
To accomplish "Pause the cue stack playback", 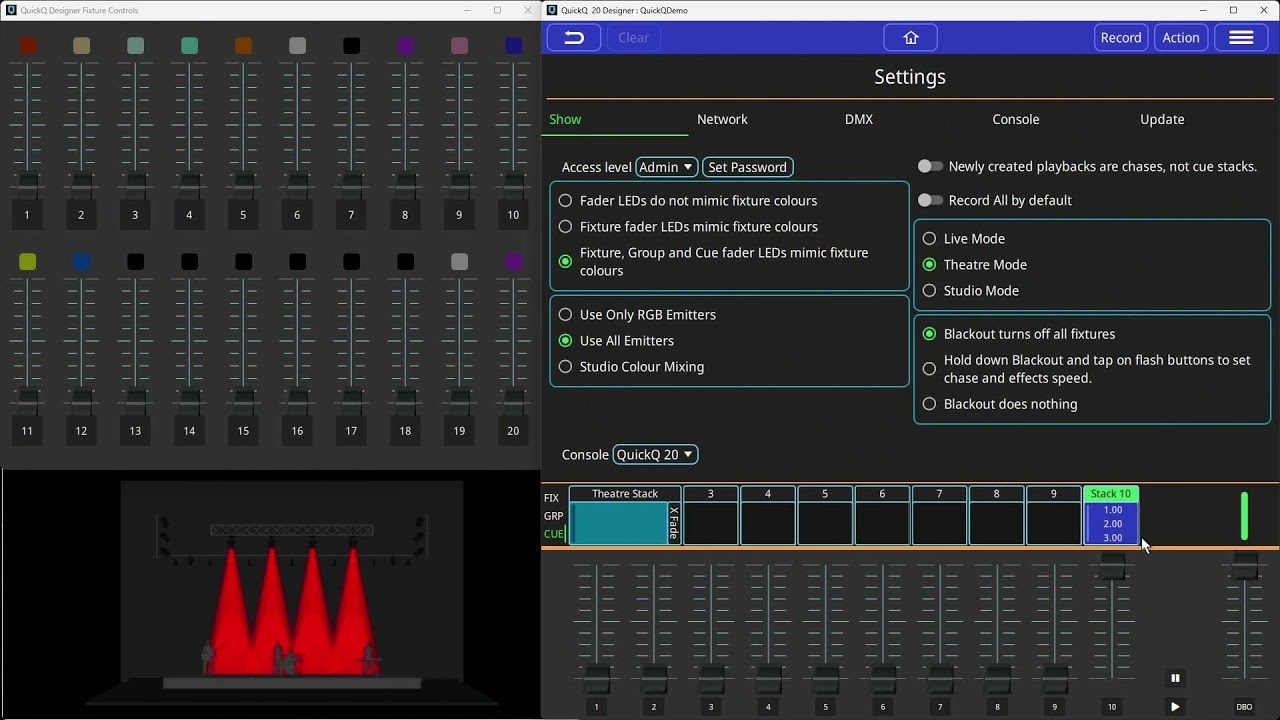I will click(x=1175, y=677).
